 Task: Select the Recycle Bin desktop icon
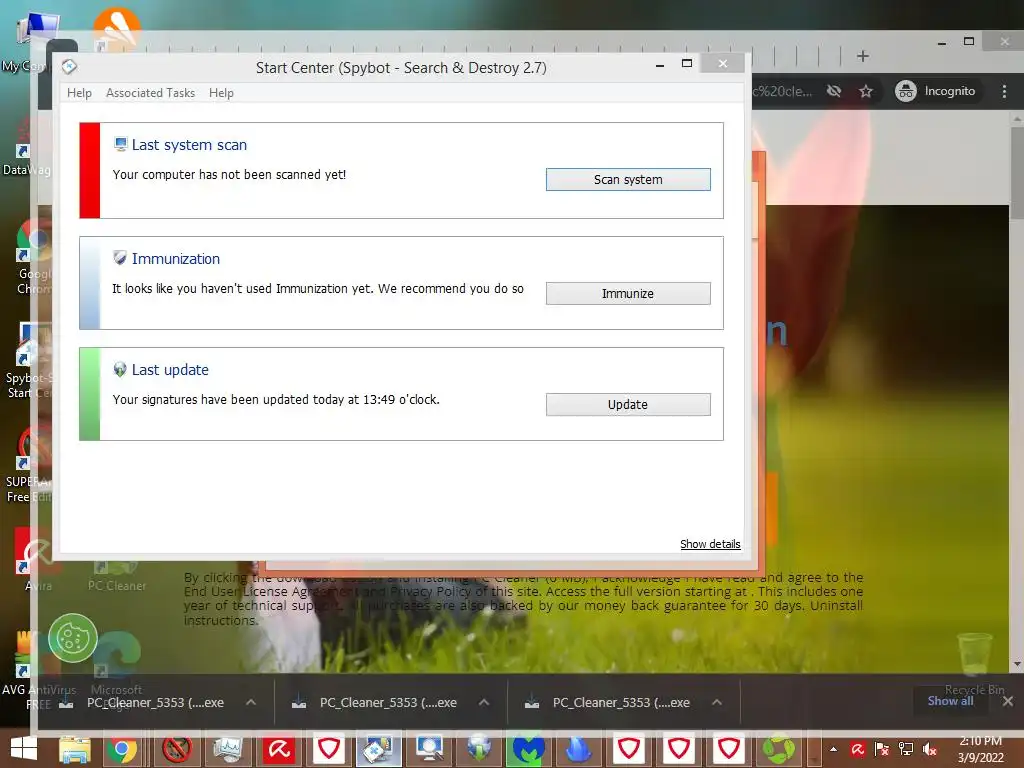click(x=974, y=664)
